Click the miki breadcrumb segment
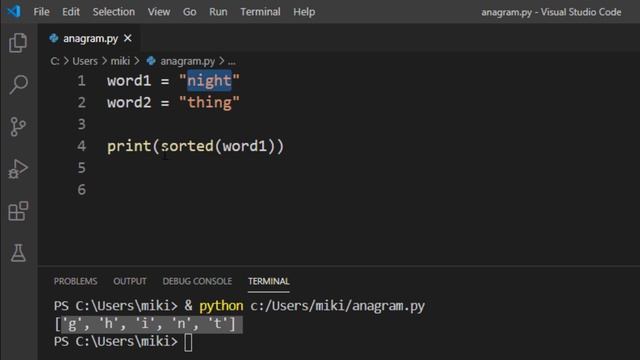The width and height of the screenshot is (640, 360). tap(120, 61)
